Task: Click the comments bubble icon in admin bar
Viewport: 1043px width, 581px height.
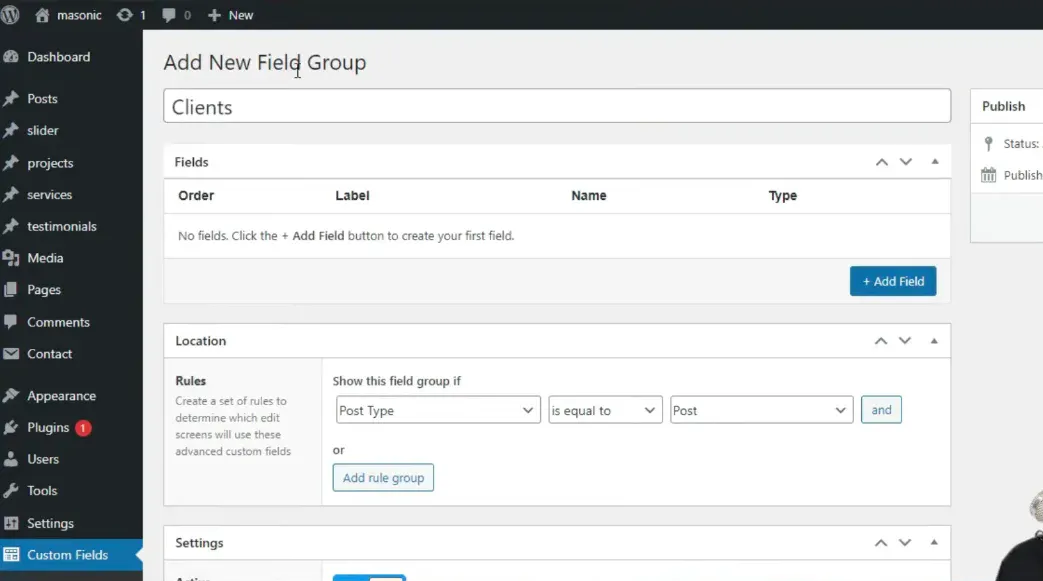Action: tap(169, 15)
